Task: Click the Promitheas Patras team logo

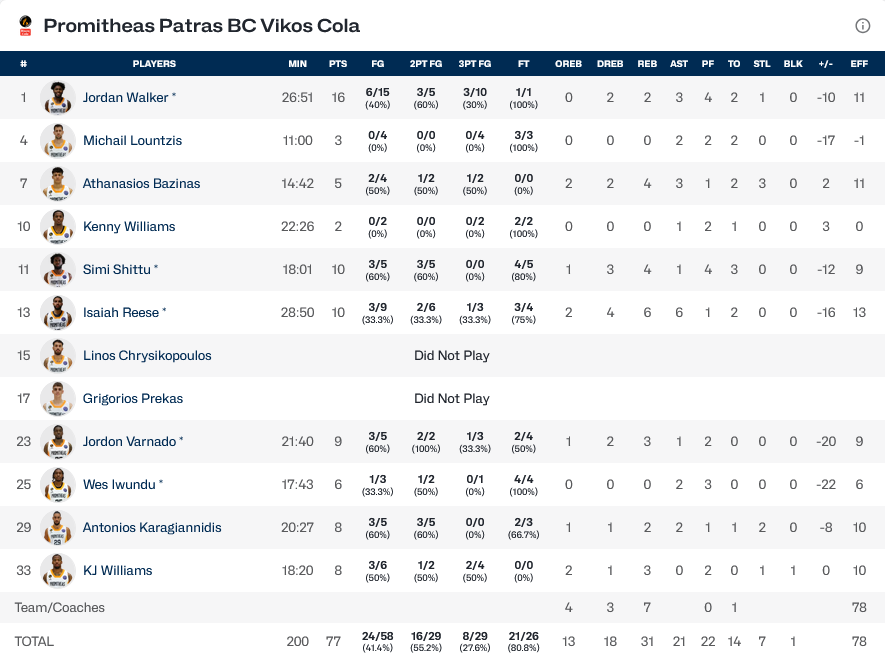Action: click(25, 26)
